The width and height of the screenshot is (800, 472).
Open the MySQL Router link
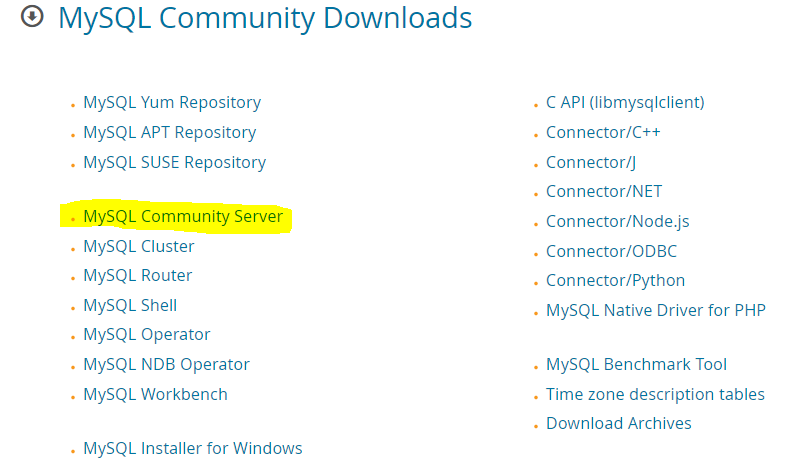click(138, 276)
